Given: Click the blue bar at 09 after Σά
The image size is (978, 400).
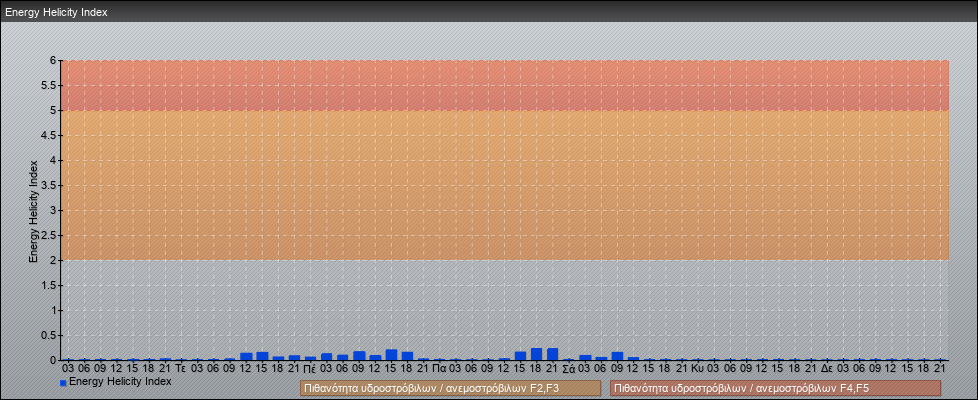Looking at the screenshot, I should [x=617, y=356].
